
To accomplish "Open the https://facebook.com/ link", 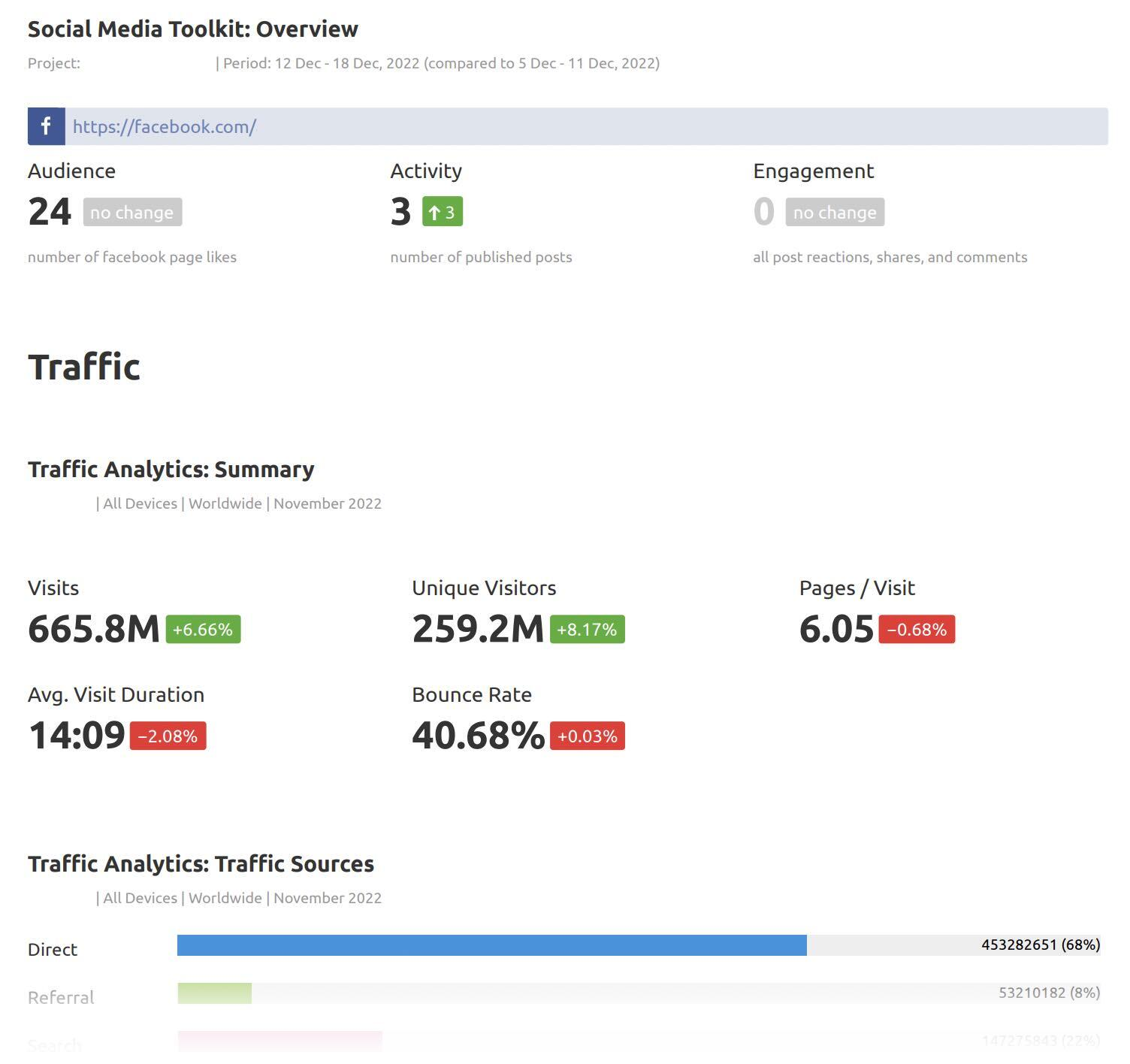I will (x=164, y=126).
